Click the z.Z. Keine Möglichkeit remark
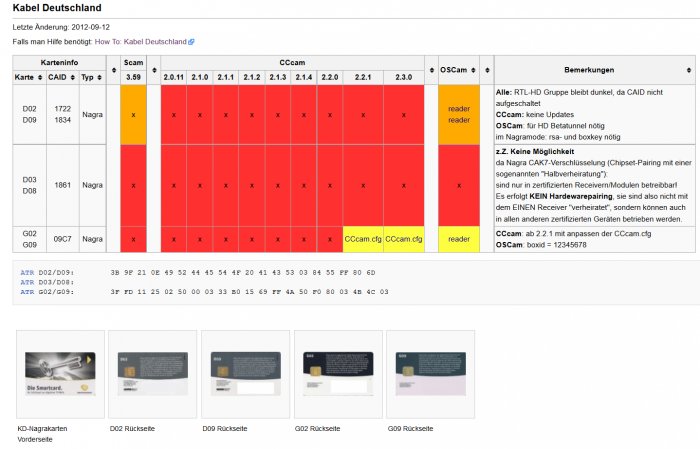The image size is (700, 449). click(535, 152)
